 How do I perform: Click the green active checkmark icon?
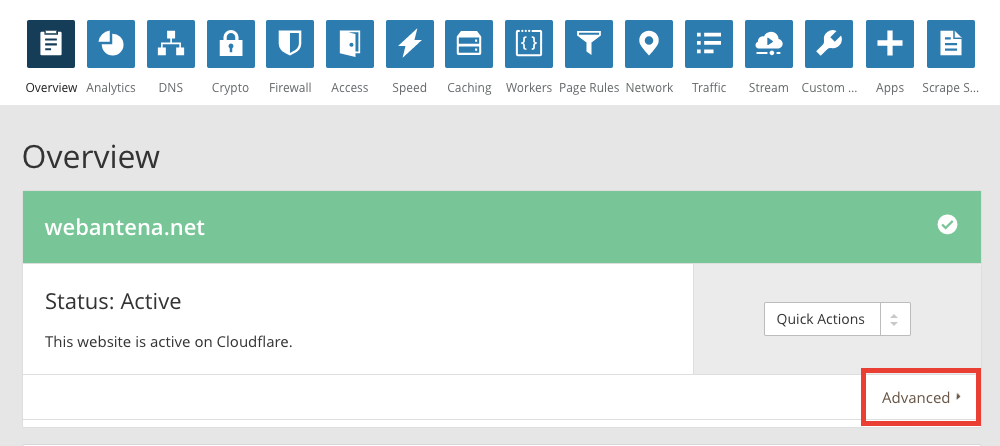coord(947,225)
